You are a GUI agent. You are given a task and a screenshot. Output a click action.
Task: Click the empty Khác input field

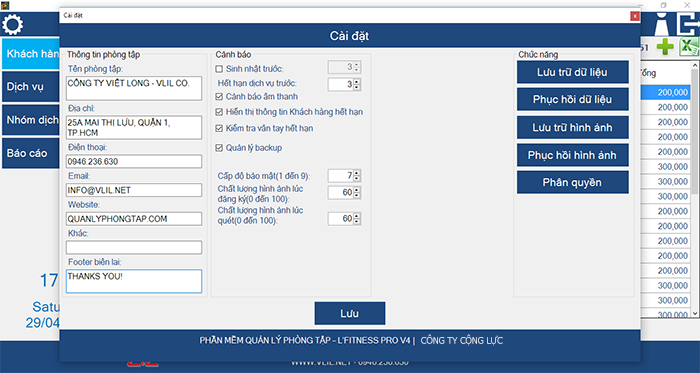134,247
